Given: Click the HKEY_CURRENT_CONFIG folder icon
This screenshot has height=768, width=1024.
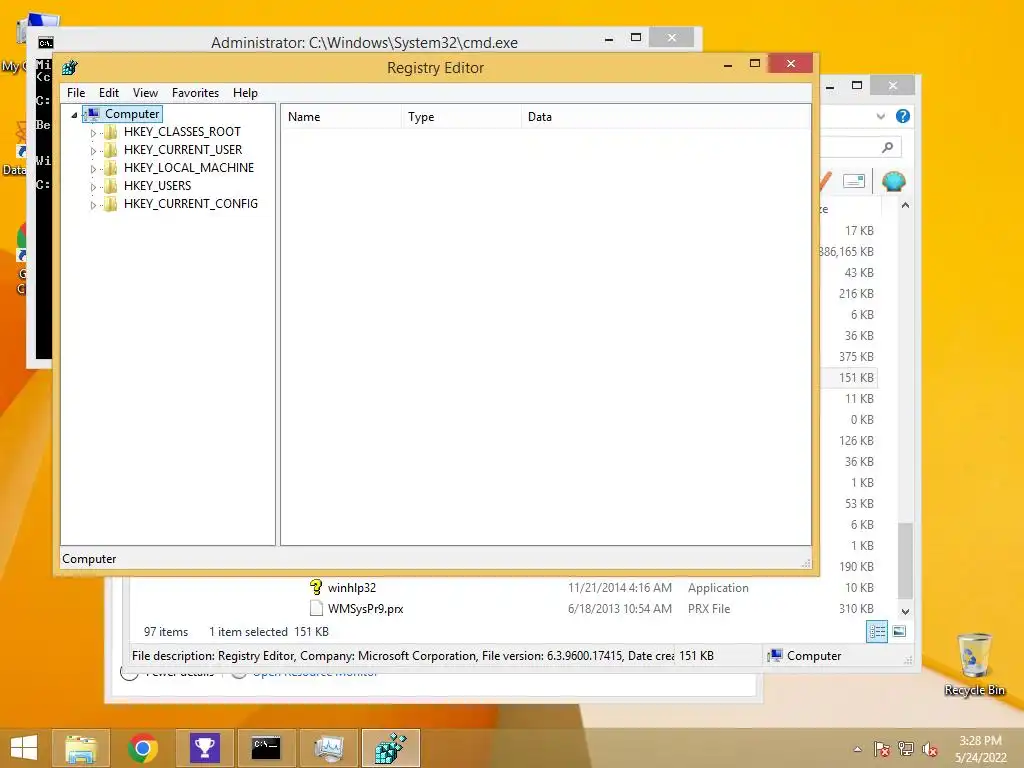Looking at the screenshot, I should click(111, 204).
